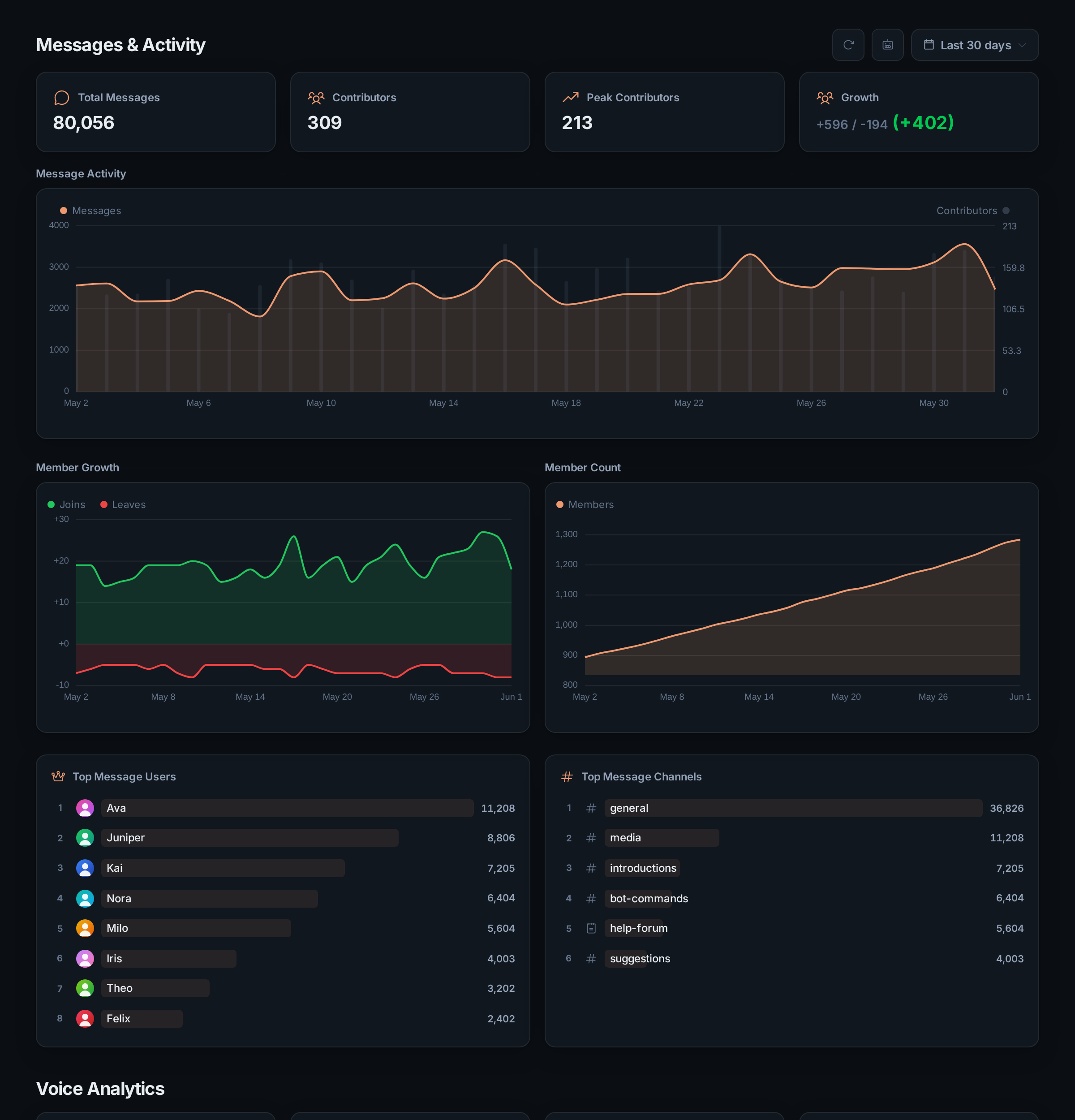Select Theo's avatar icon
Screen dimensions: 1075x1120
pyautogui.click(x=85, y=988)
